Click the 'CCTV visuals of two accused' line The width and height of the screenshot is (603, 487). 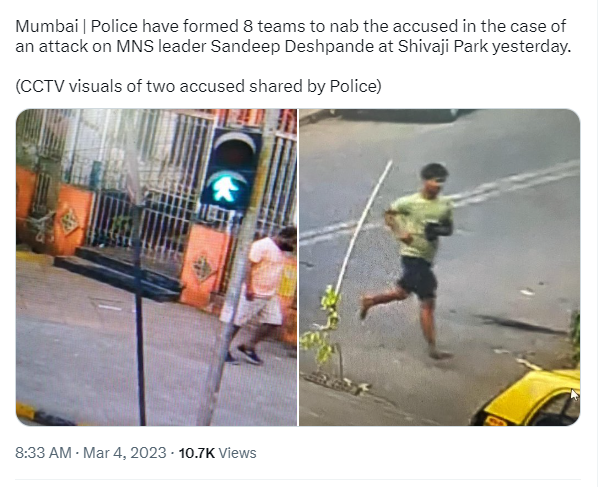point(198,86)
